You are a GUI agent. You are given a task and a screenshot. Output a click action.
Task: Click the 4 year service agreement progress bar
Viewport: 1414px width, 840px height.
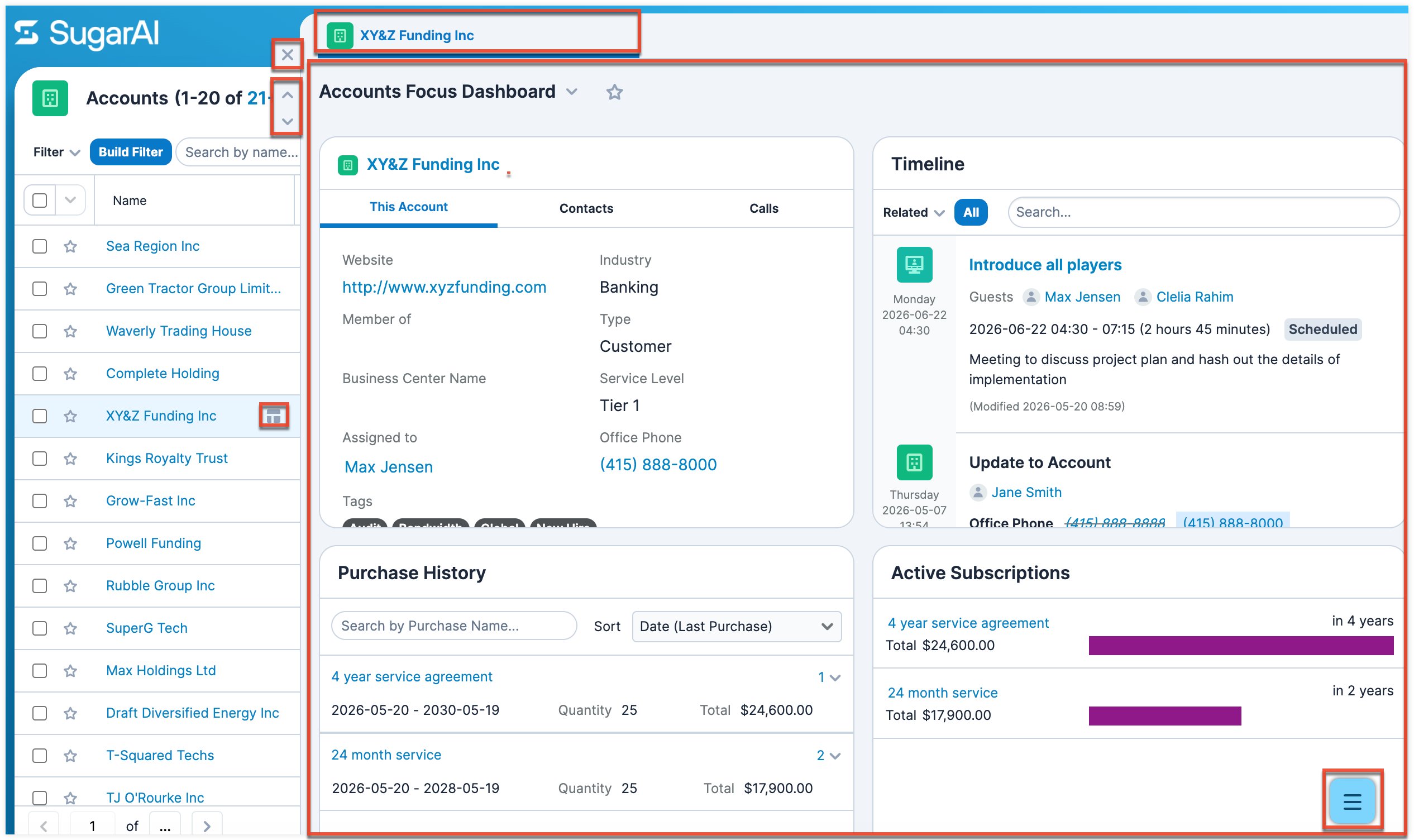coord(1241,645)
